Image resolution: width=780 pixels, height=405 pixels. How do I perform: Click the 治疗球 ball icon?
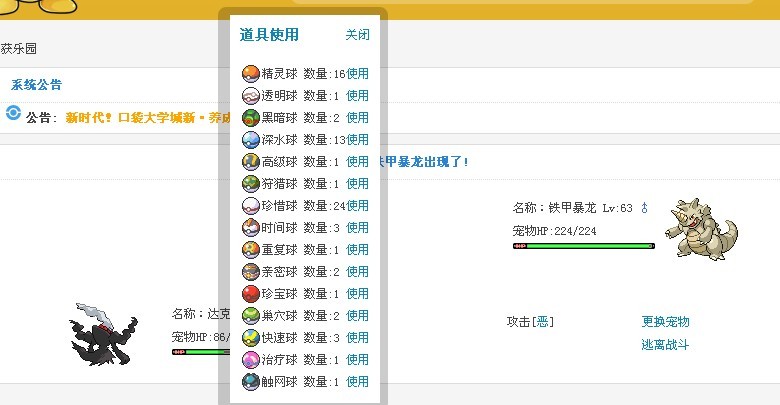251,359
